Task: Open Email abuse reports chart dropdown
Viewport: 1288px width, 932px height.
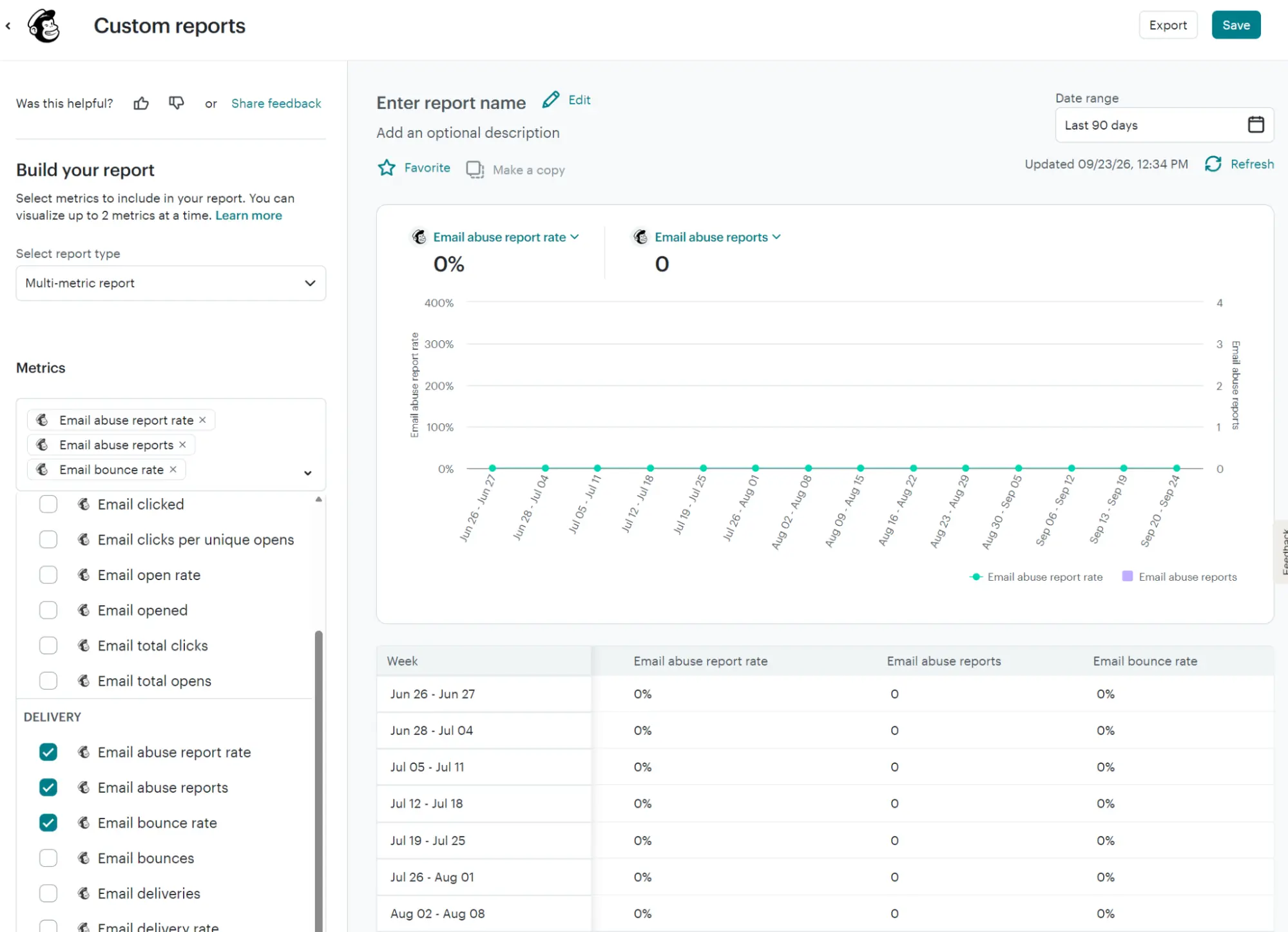Action: tap(718, 237)
